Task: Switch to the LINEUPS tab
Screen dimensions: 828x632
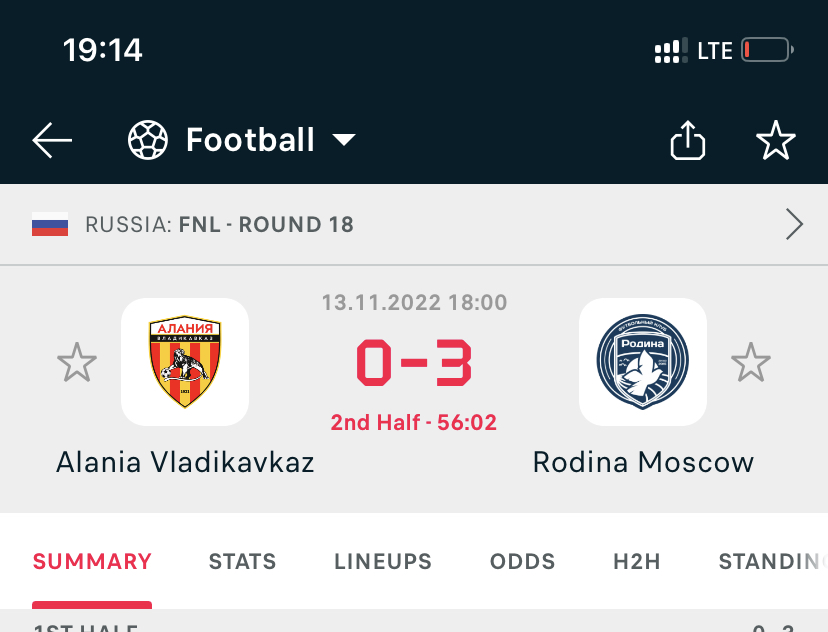Action: (383, 562)
